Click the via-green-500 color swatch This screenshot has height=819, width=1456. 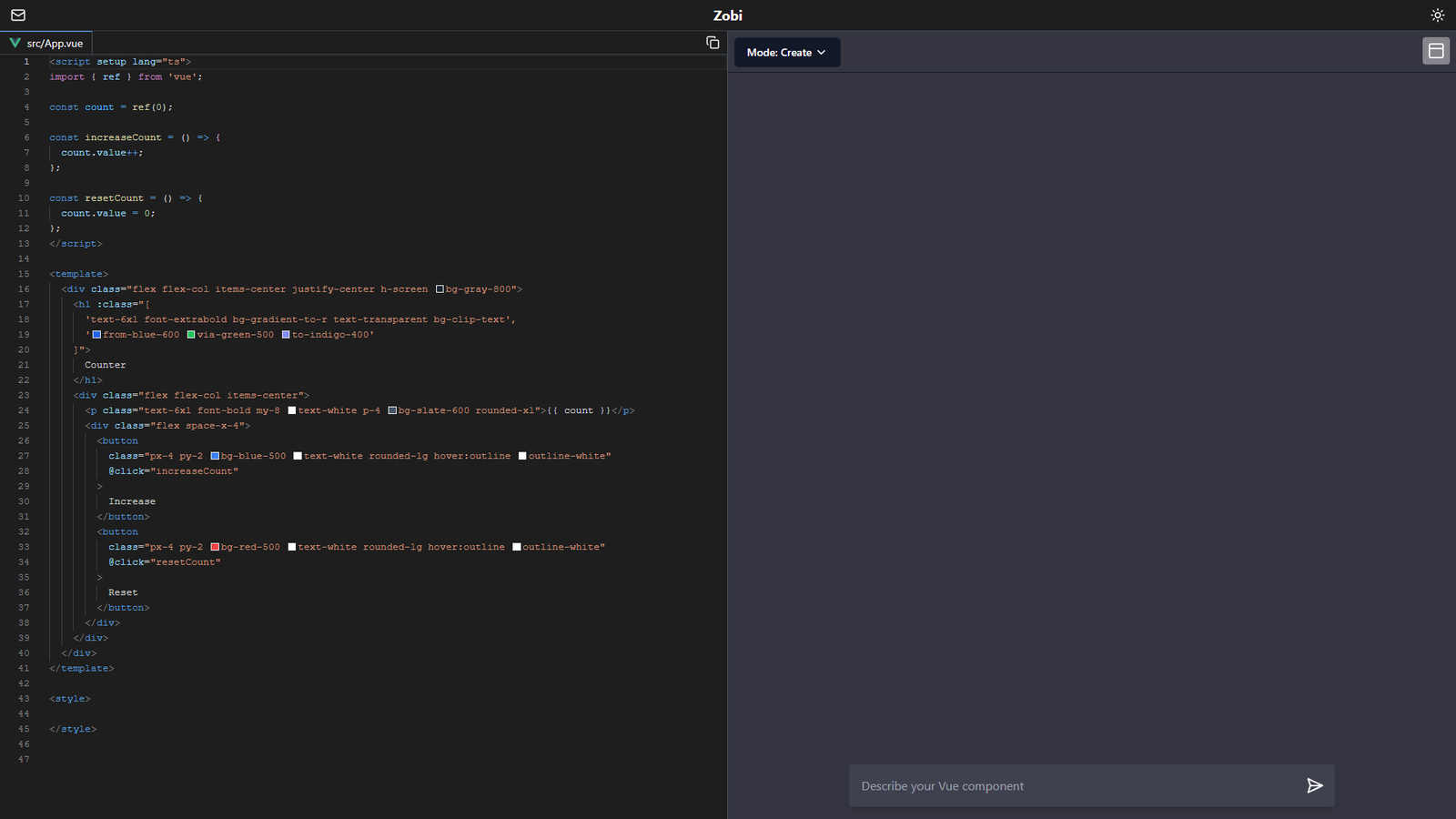click(191, 335)
